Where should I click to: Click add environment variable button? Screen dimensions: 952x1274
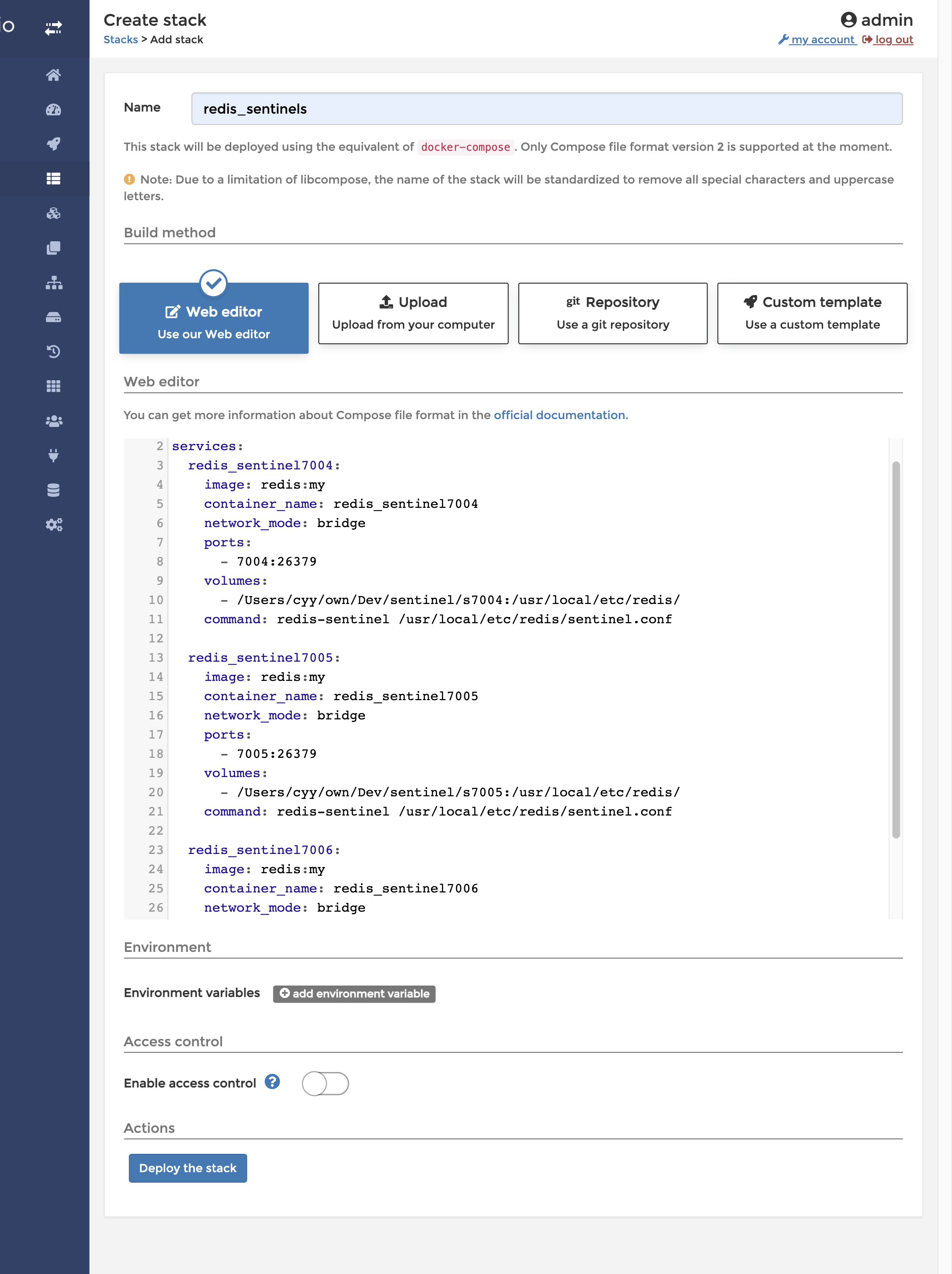click(x=355, y=993)
